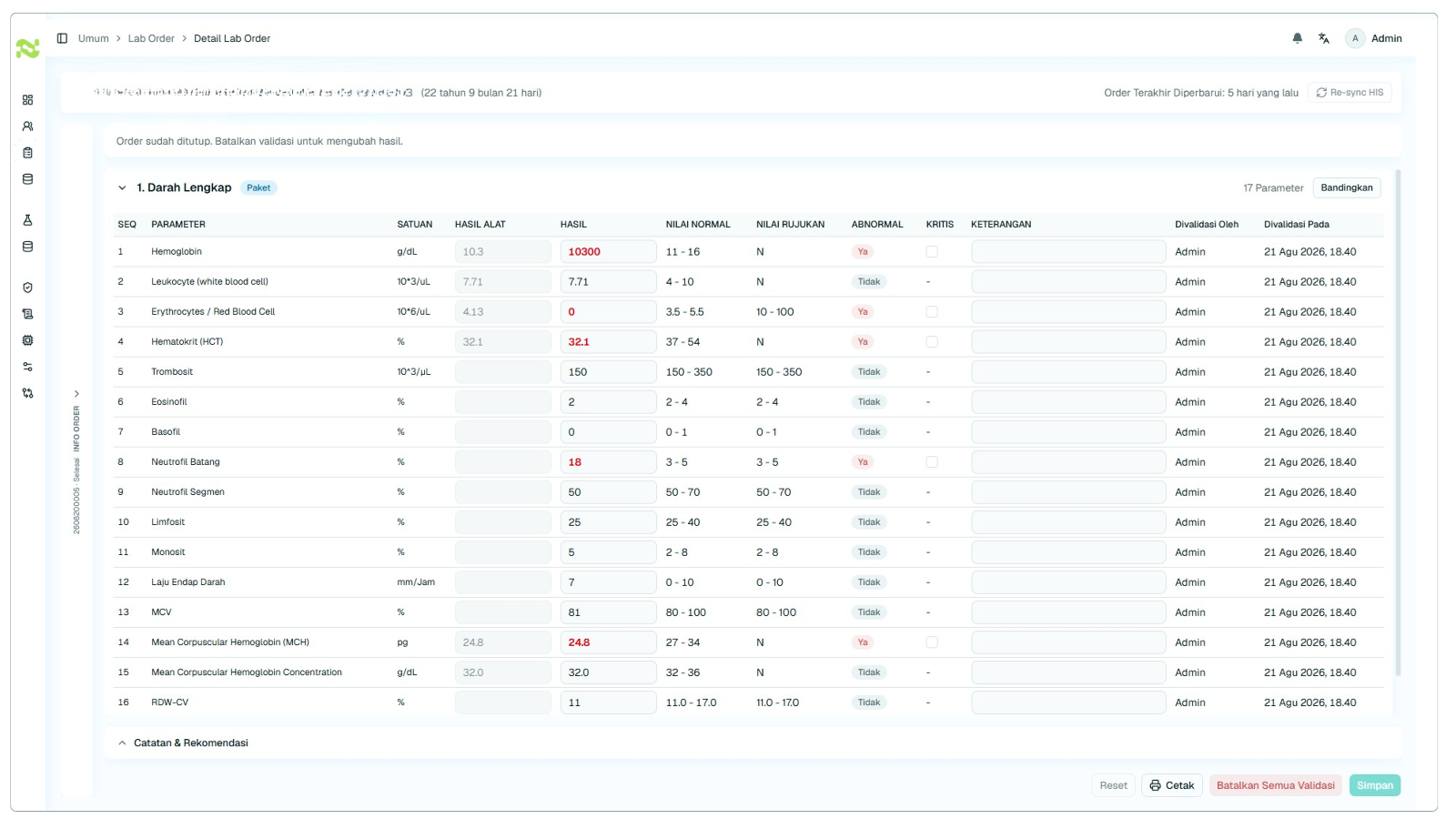Click the Cetak print button
This screenshot has width=1456, height=819.
pos(1172,785)
